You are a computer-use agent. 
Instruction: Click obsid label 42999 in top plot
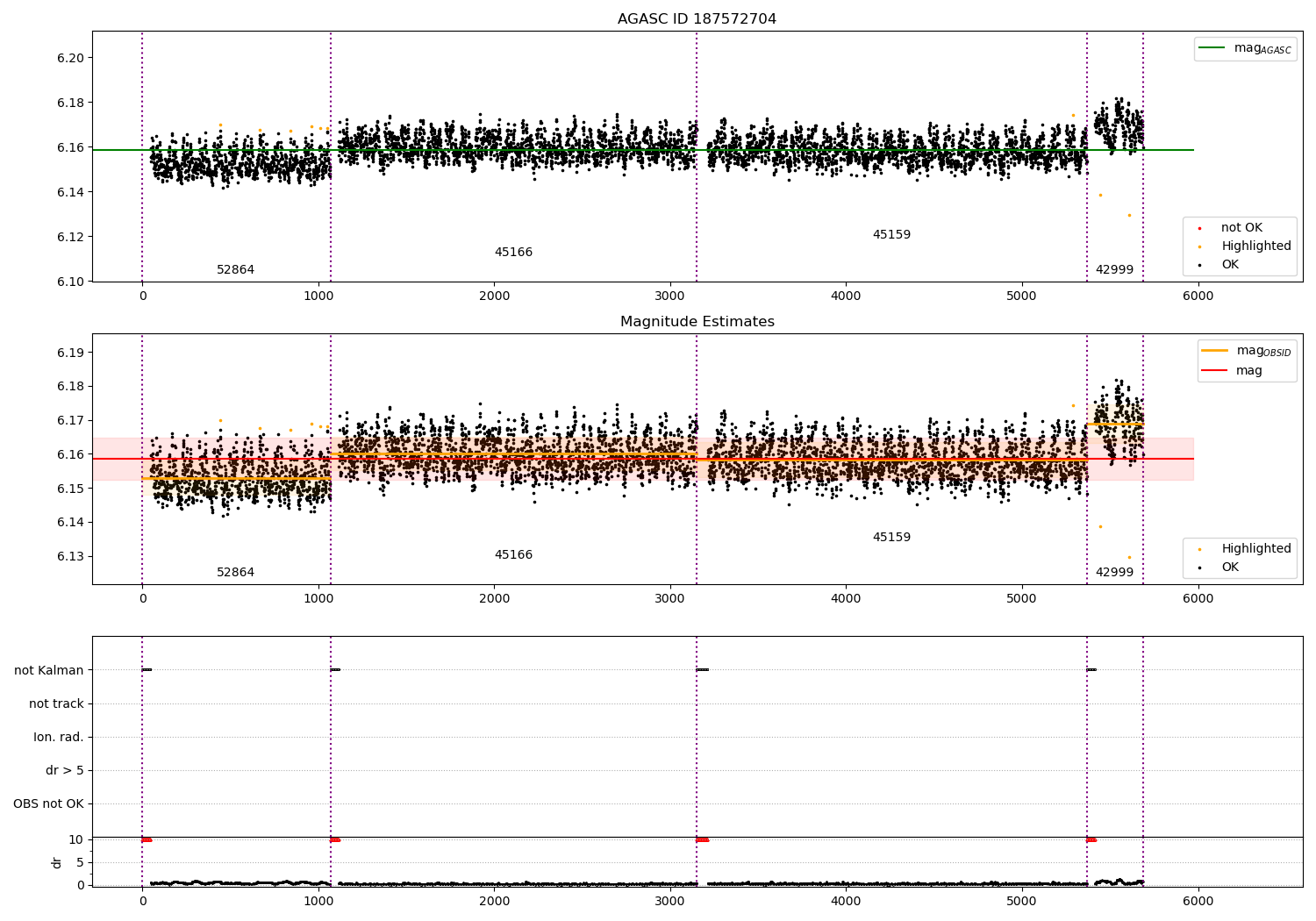[x=1114, y=270]
